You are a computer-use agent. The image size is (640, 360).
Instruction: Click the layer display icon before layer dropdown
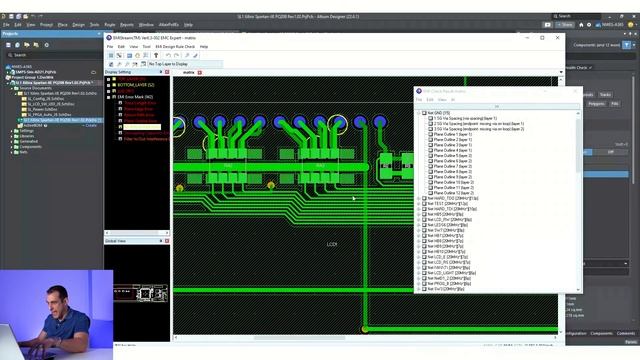[143, 64]
